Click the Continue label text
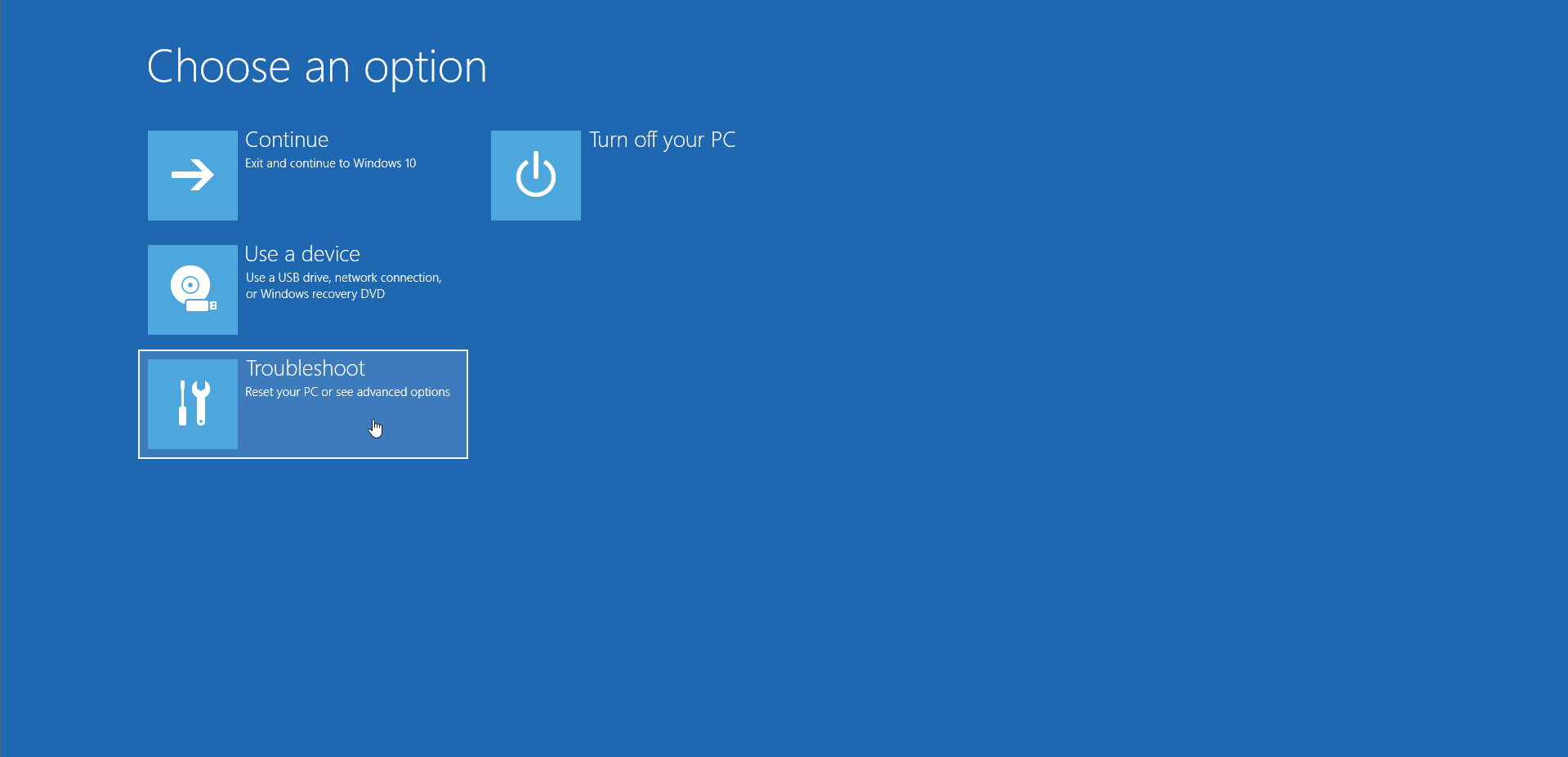1568x757 pixels. [x=286, y=139]
